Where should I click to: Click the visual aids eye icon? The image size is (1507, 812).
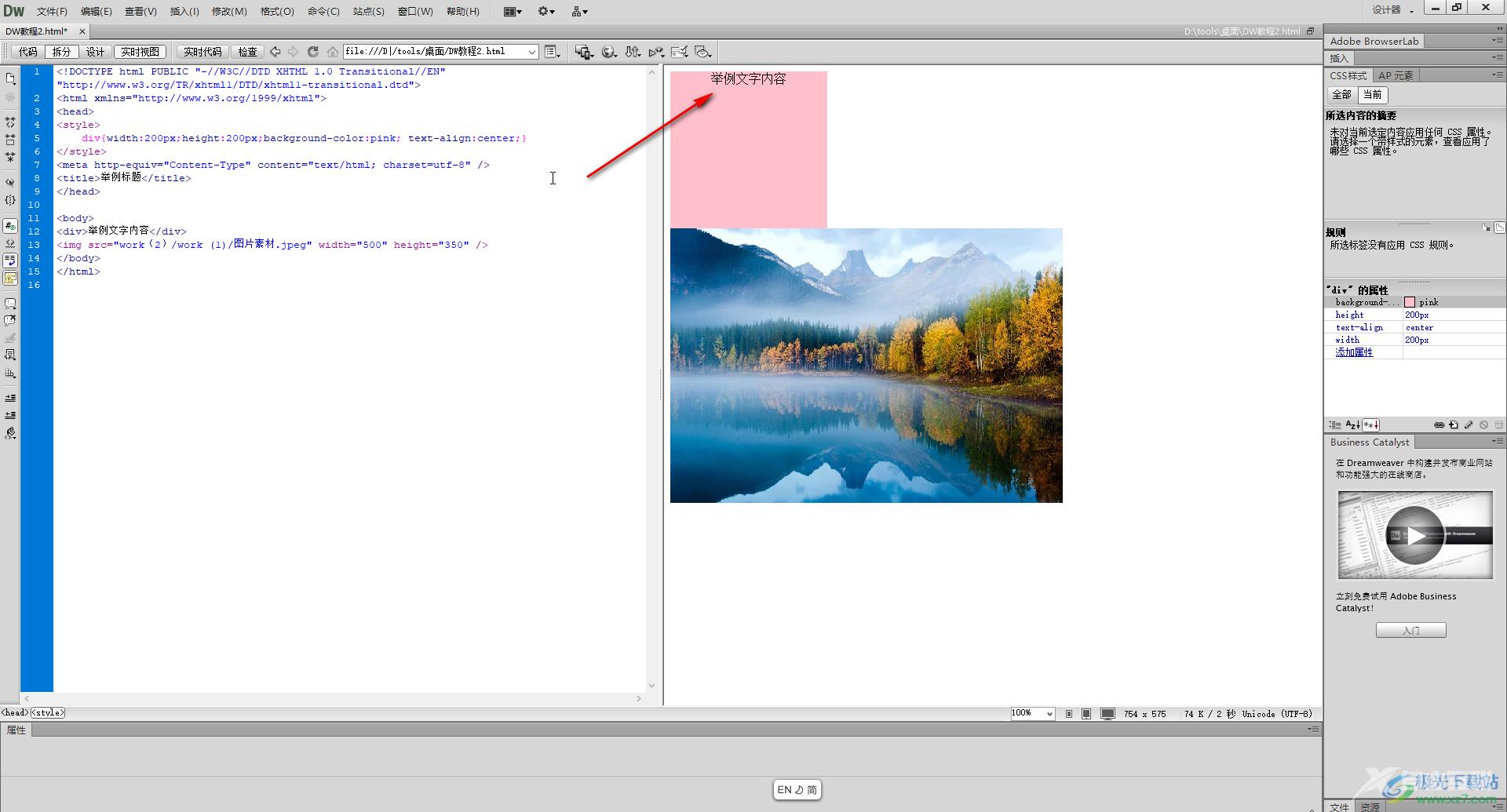coord(703,52)
